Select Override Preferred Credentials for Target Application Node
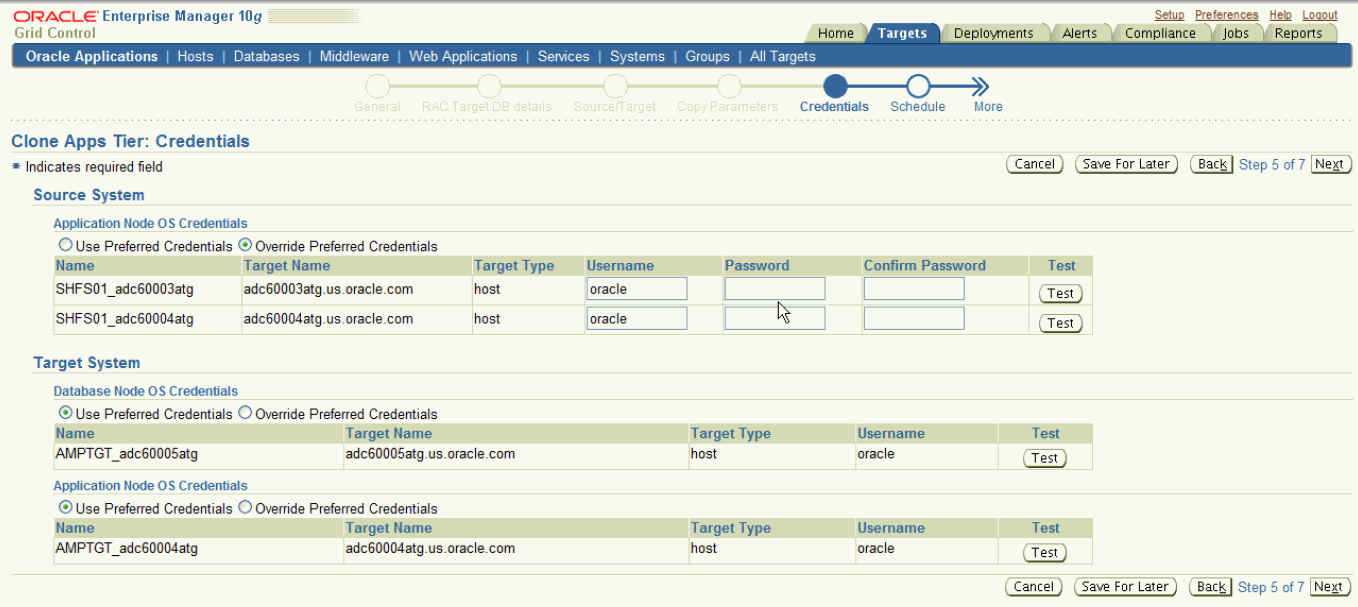Screen dimensions: 1358x607 pos(245,507)
